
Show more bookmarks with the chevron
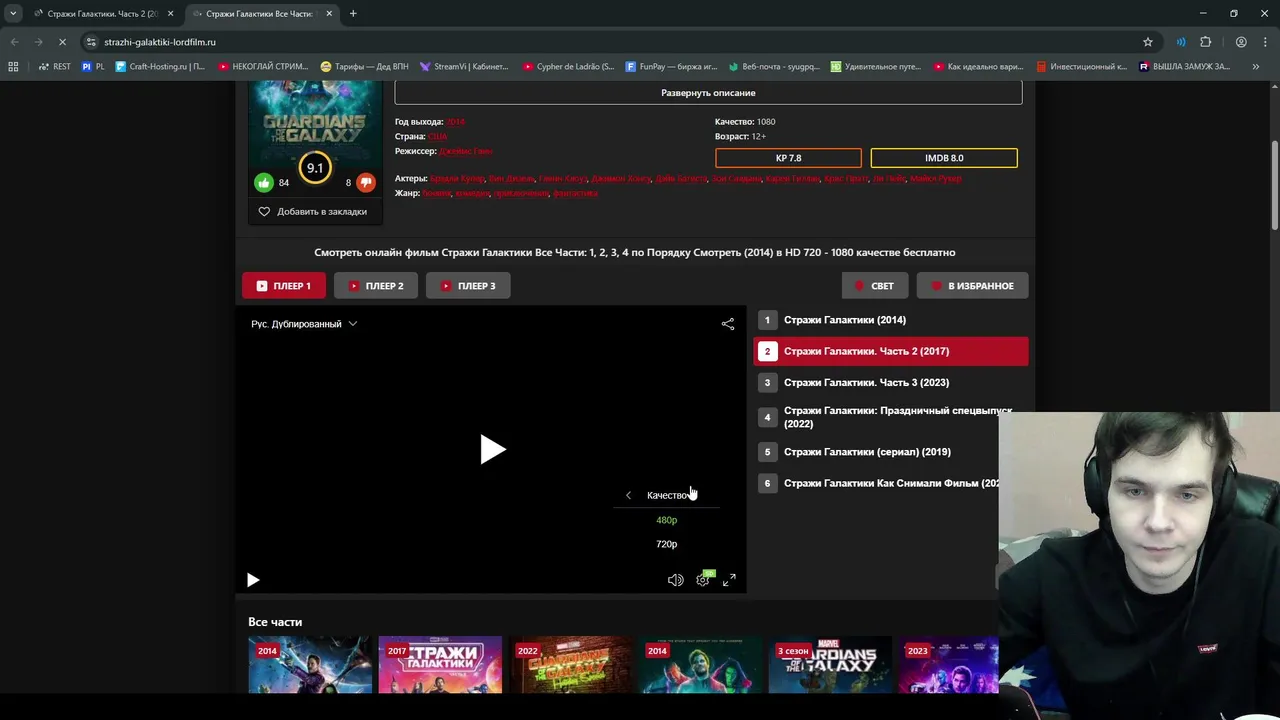pyautogui.click(x=1256, y=67)
